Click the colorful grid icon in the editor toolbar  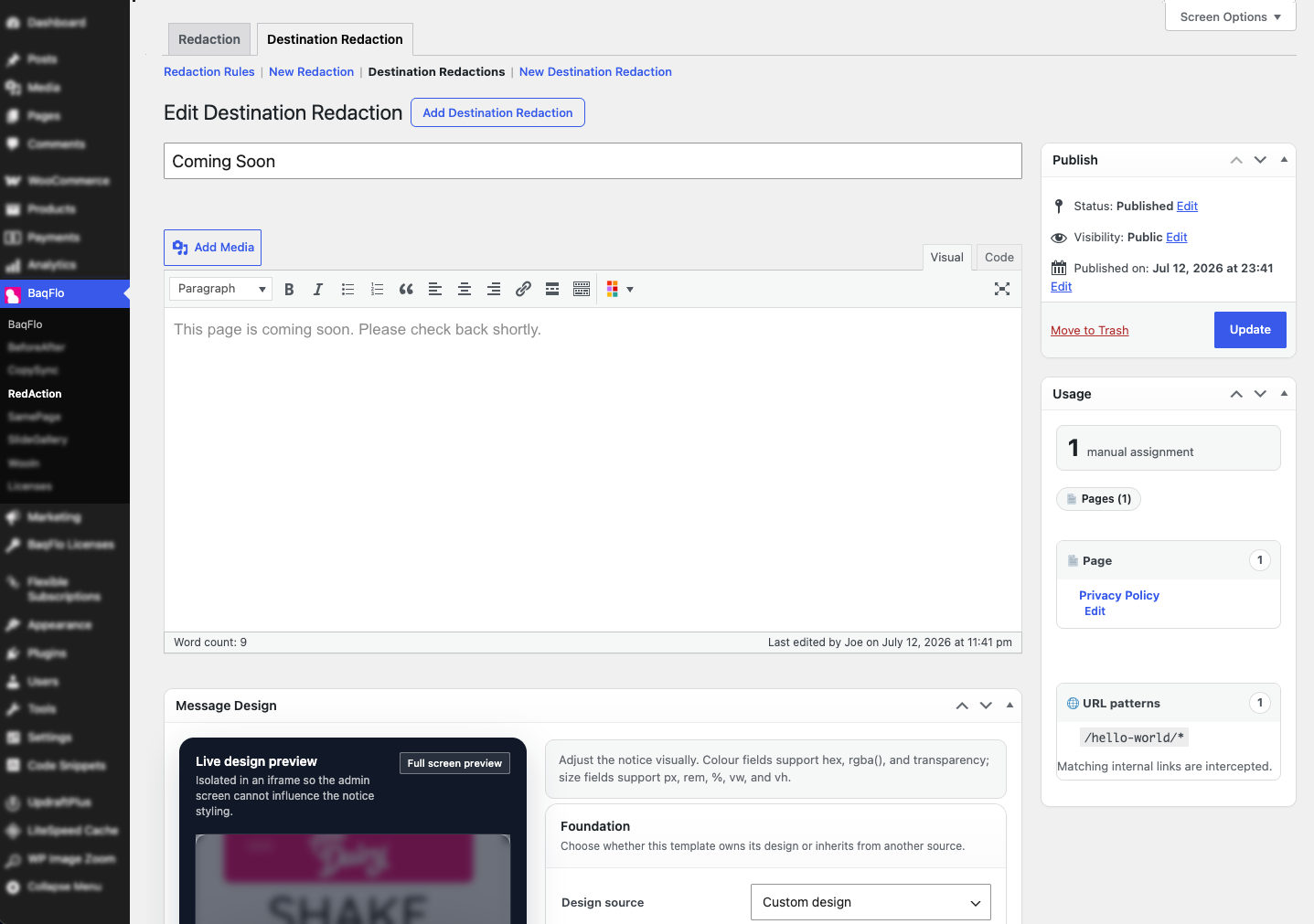(x=613, y=289)
